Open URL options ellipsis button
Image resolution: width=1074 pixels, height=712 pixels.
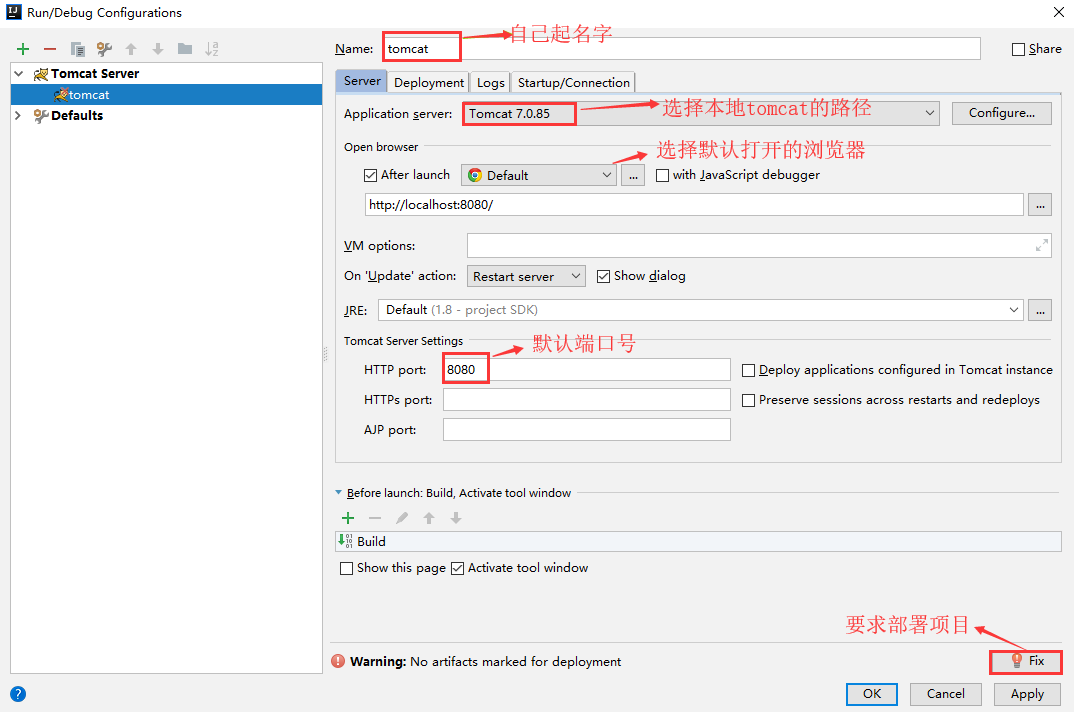[x=1040, y=205]
